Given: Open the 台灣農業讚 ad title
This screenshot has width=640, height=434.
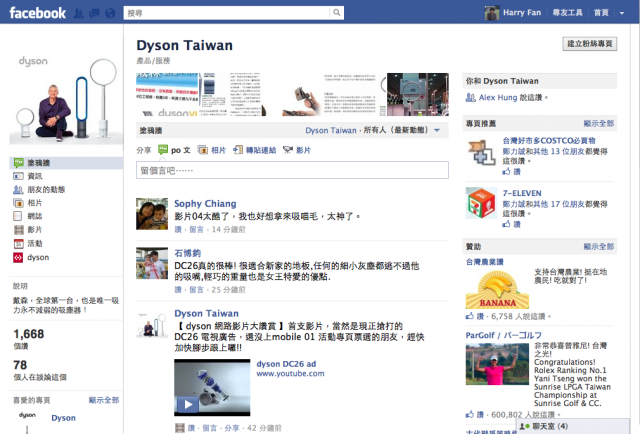Looking at the screenshot, I should (484, 262).
